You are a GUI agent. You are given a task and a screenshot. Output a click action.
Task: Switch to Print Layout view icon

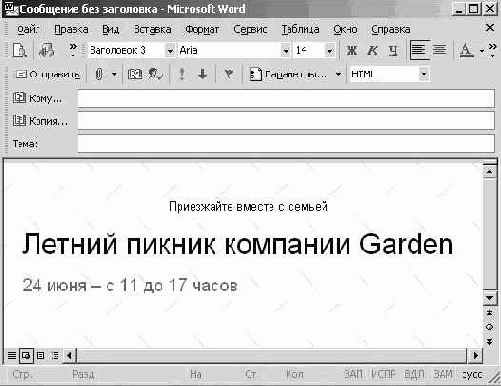click(40, 356)
